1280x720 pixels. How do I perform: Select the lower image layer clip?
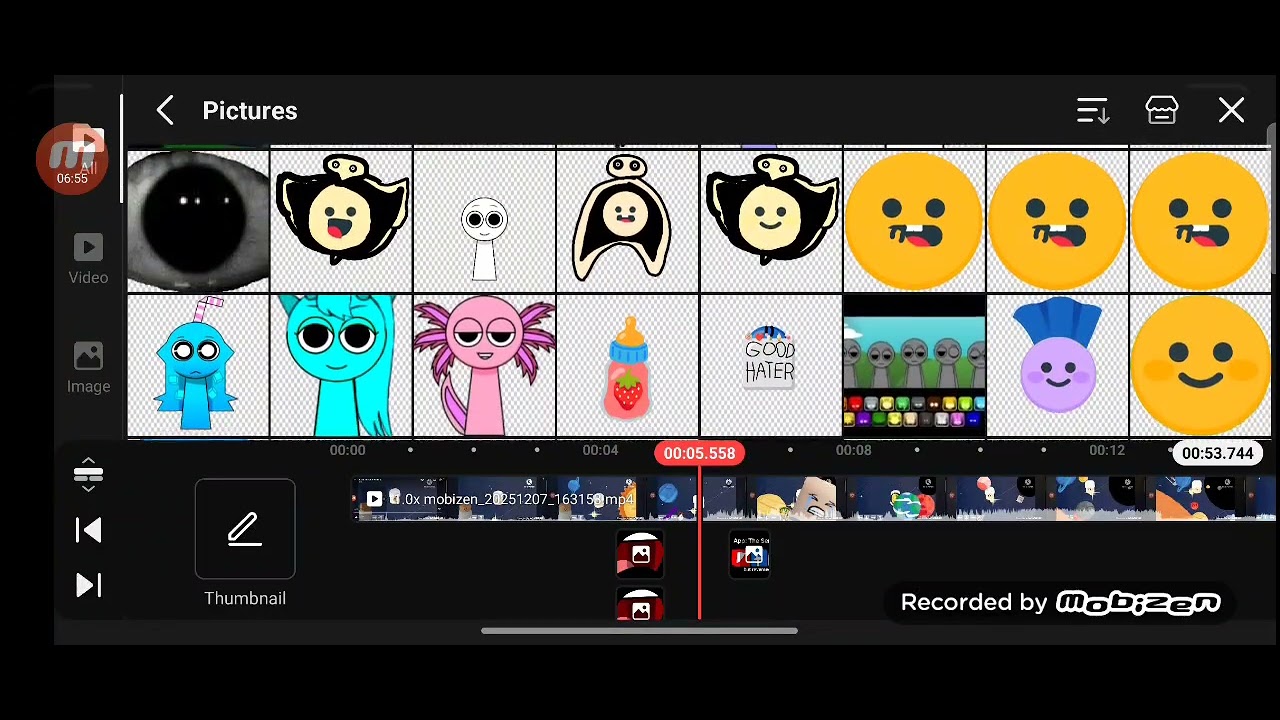640,604
